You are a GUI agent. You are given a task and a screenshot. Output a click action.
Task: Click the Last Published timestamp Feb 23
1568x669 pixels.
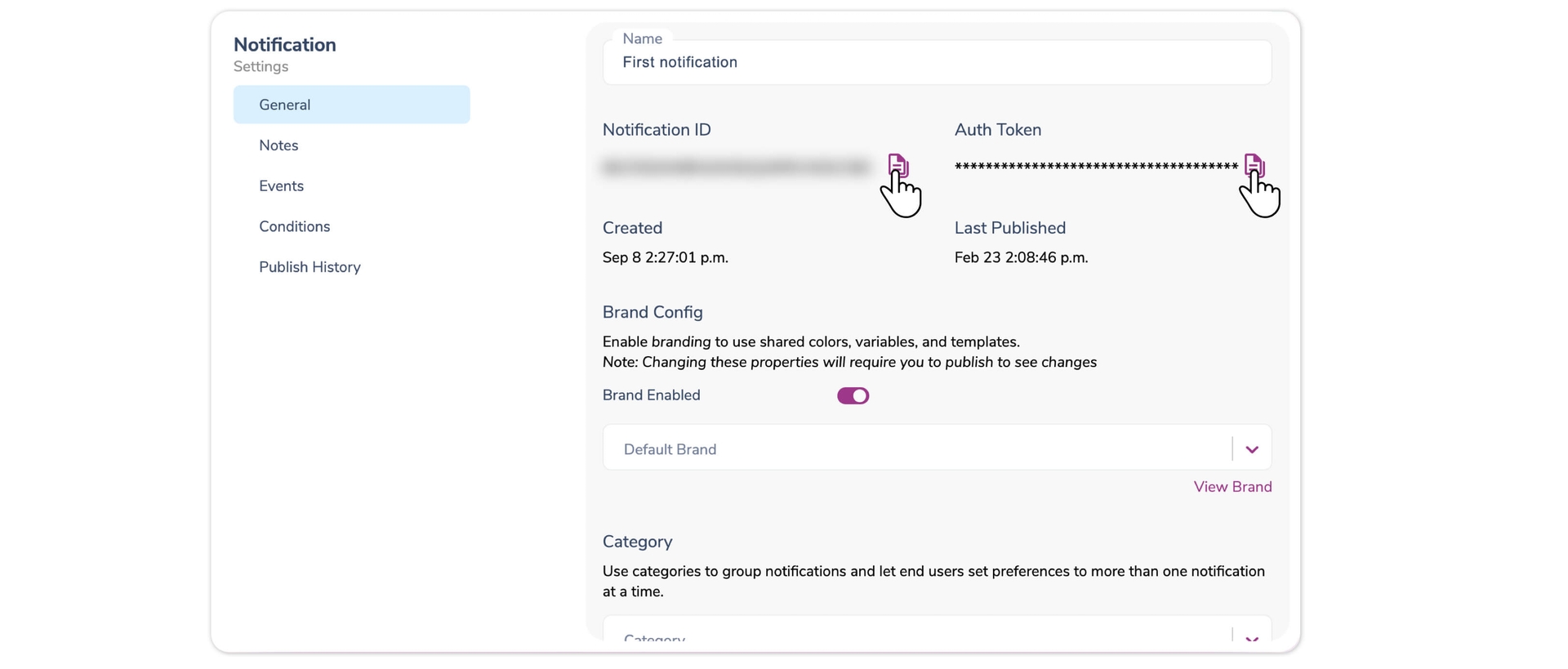coord(1021,257)
